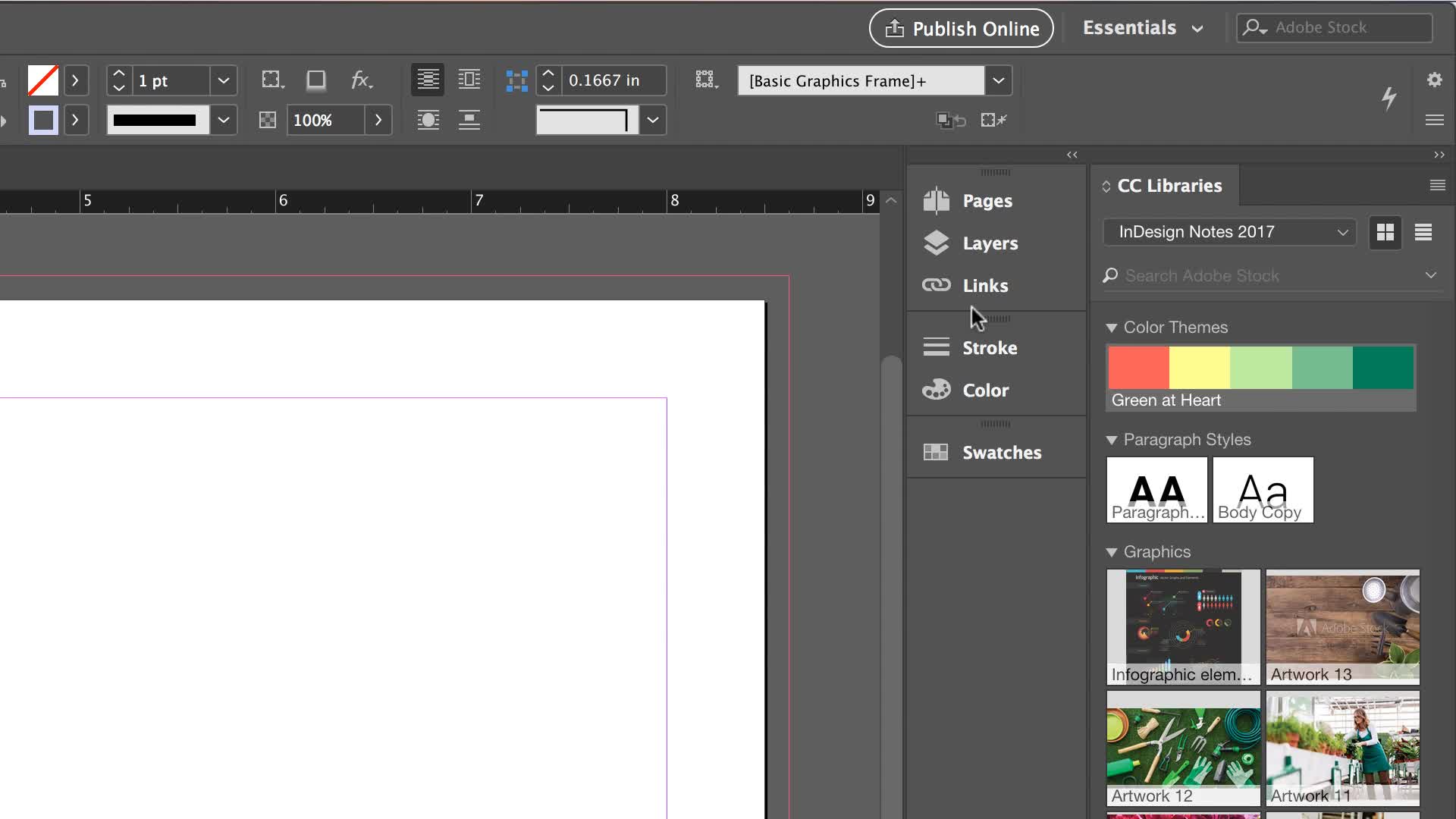Open the object style dropdown arrow
Screen dimensions: 1456x819
click(x=999, y=80)
